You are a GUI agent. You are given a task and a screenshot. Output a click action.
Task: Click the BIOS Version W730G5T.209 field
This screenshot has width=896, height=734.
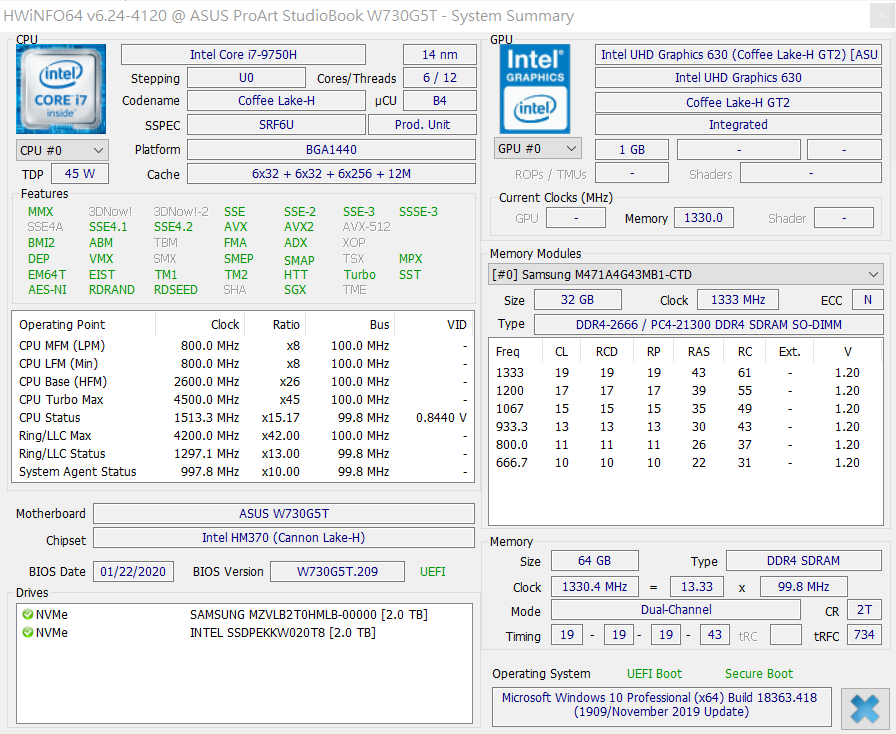click(337, 572)
